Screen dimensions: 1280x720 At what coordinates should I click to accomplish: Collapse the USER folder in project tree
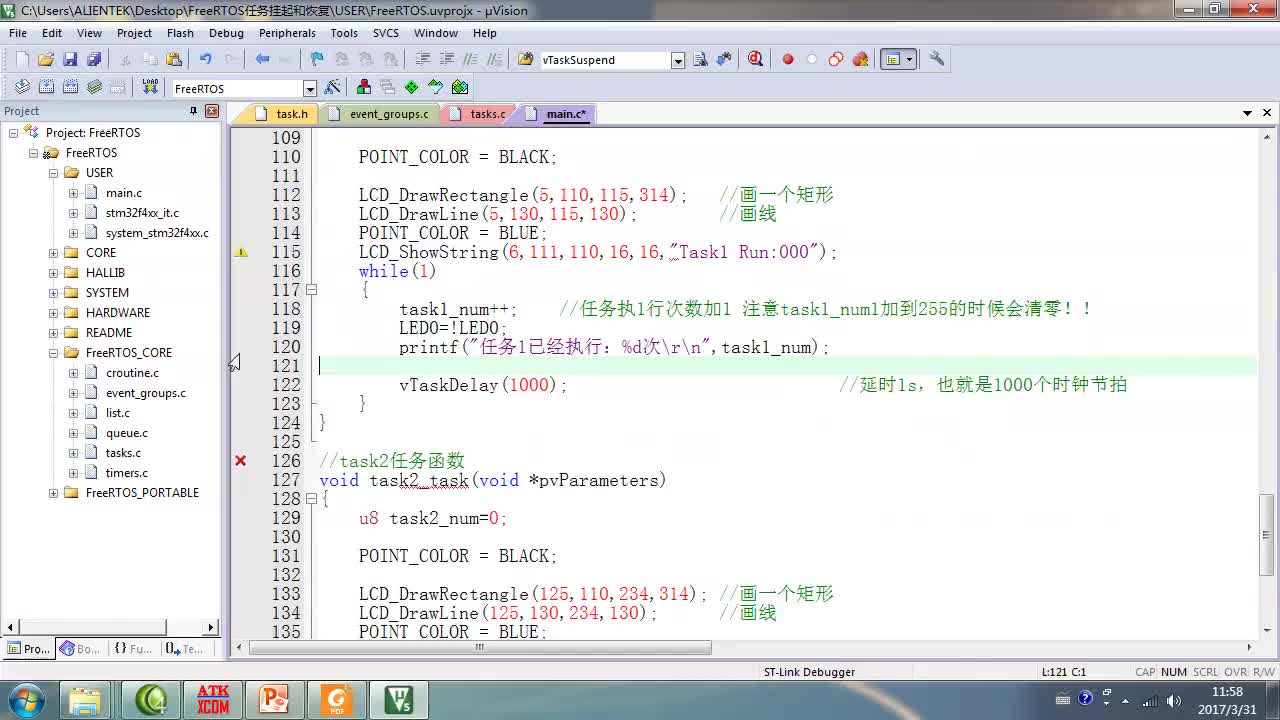point(53,173)
